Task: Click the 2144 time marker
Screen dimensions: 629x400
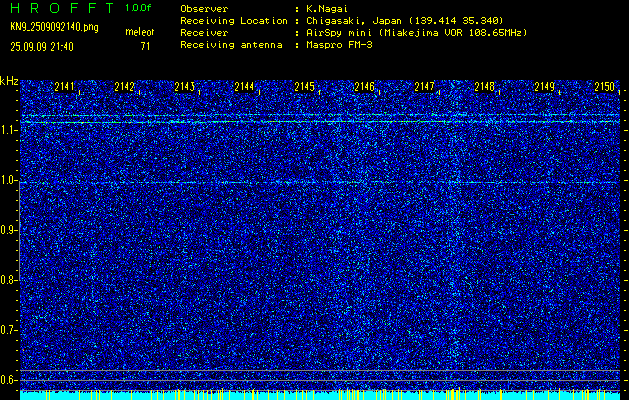Action: [x=245, y=87]
